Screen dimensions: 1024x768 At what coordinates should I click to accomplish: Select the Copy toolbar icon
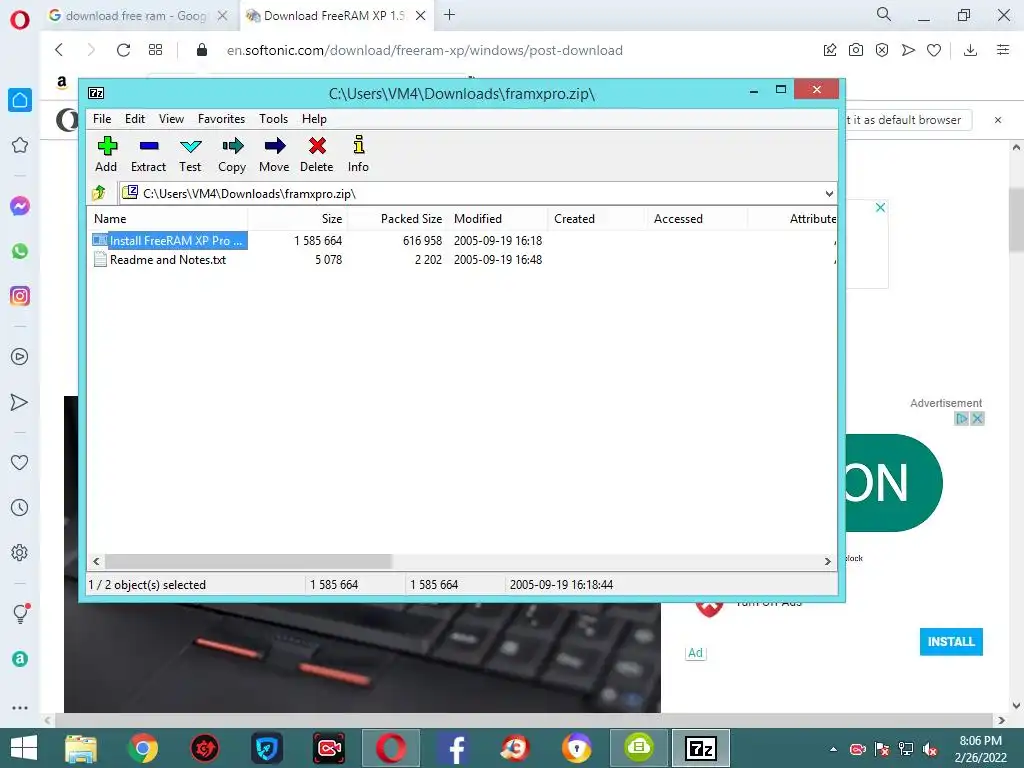coord(232,154)
